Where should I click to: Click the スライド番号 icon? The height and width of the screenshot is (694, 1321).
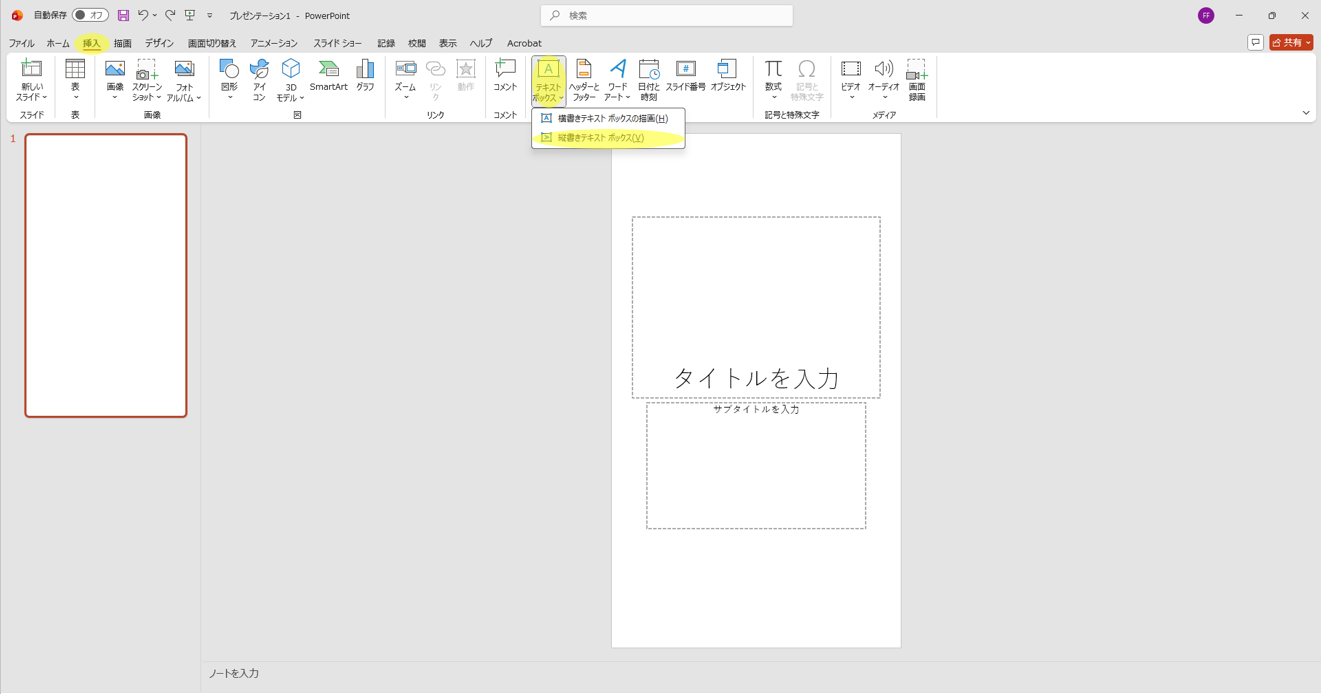(686, 76)
